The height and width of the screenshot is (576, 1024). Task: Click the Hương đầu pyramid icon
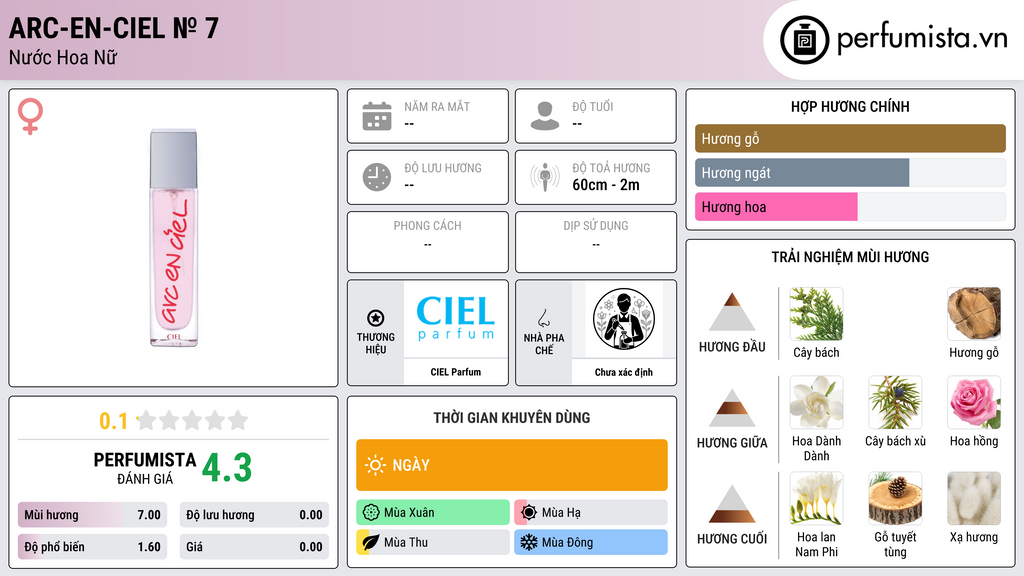(732, 312)
